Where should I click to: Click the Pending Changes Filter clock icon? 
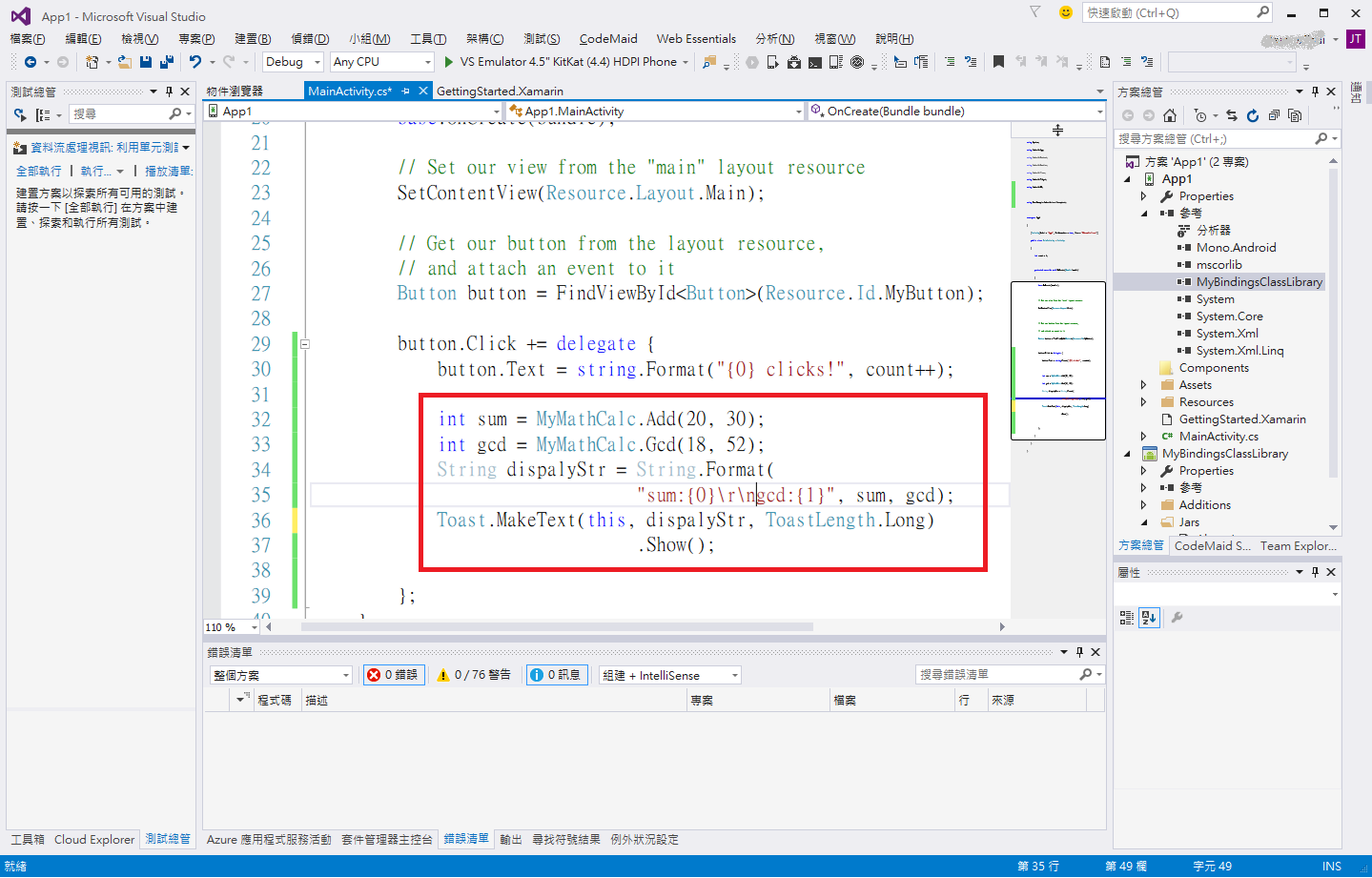[x=1200, y=115]
